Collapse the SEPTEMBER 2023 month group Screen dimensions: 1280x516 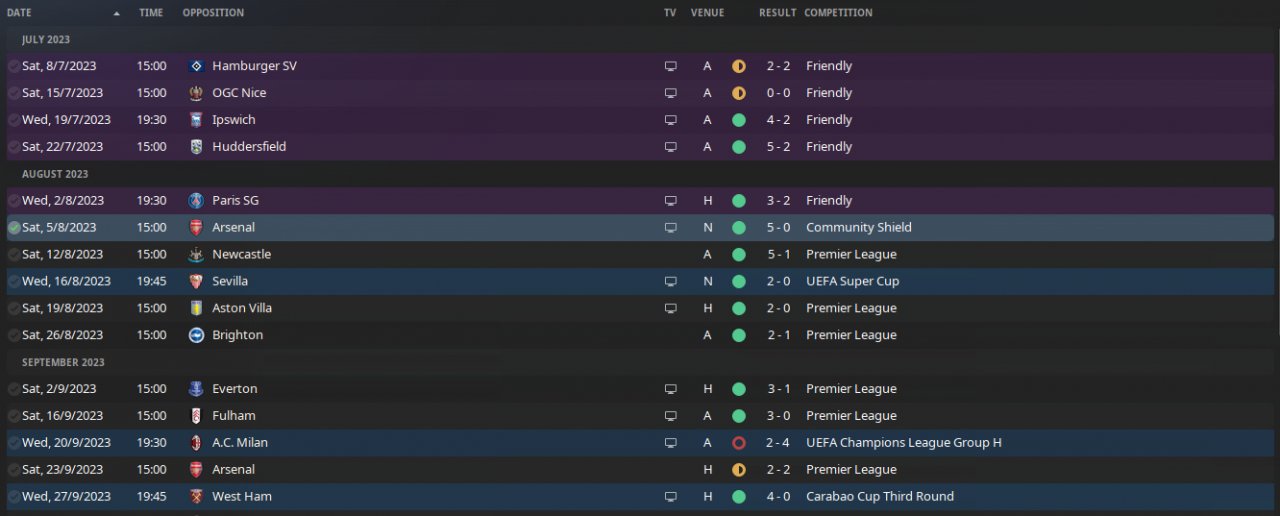tap(62, 362)
